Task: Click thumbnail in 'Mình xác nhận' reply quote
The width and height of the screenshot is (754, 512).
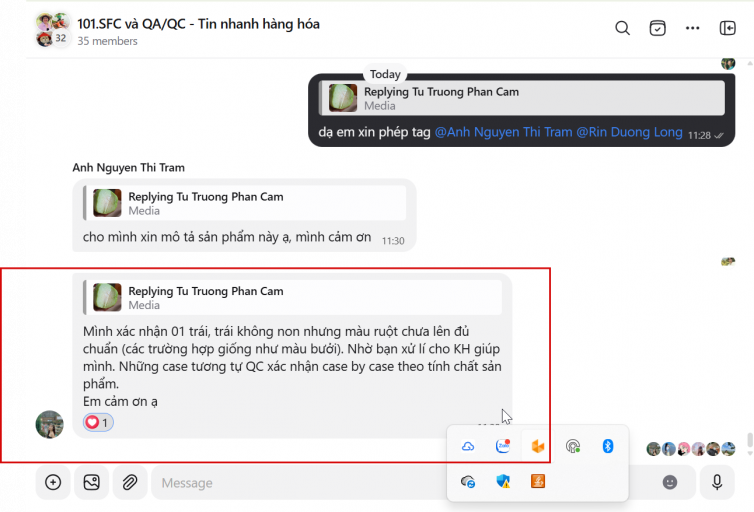Action: tap(107, 297)
